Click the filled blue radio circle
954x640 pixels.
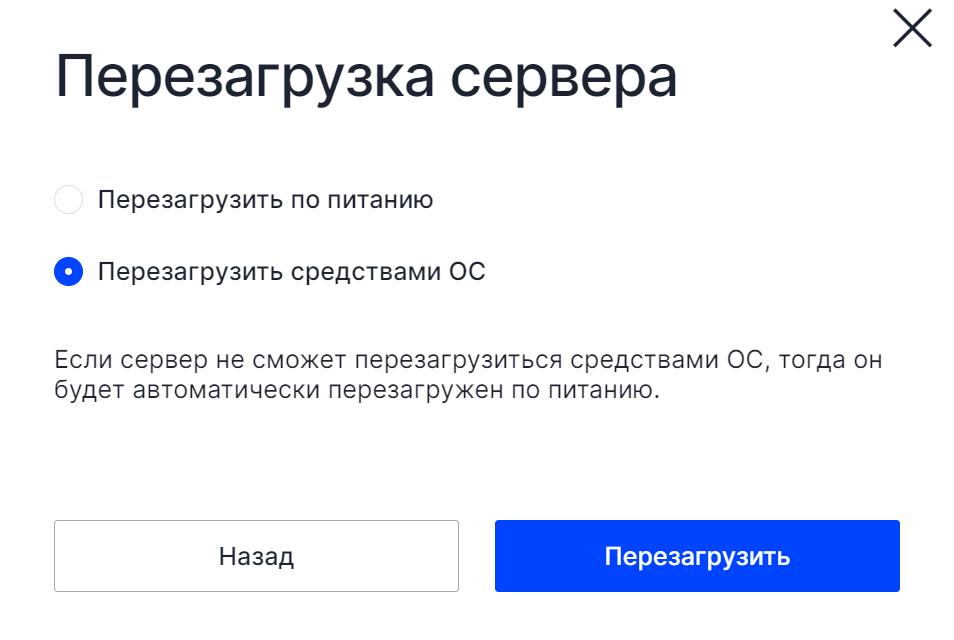[x=69, y=271]
